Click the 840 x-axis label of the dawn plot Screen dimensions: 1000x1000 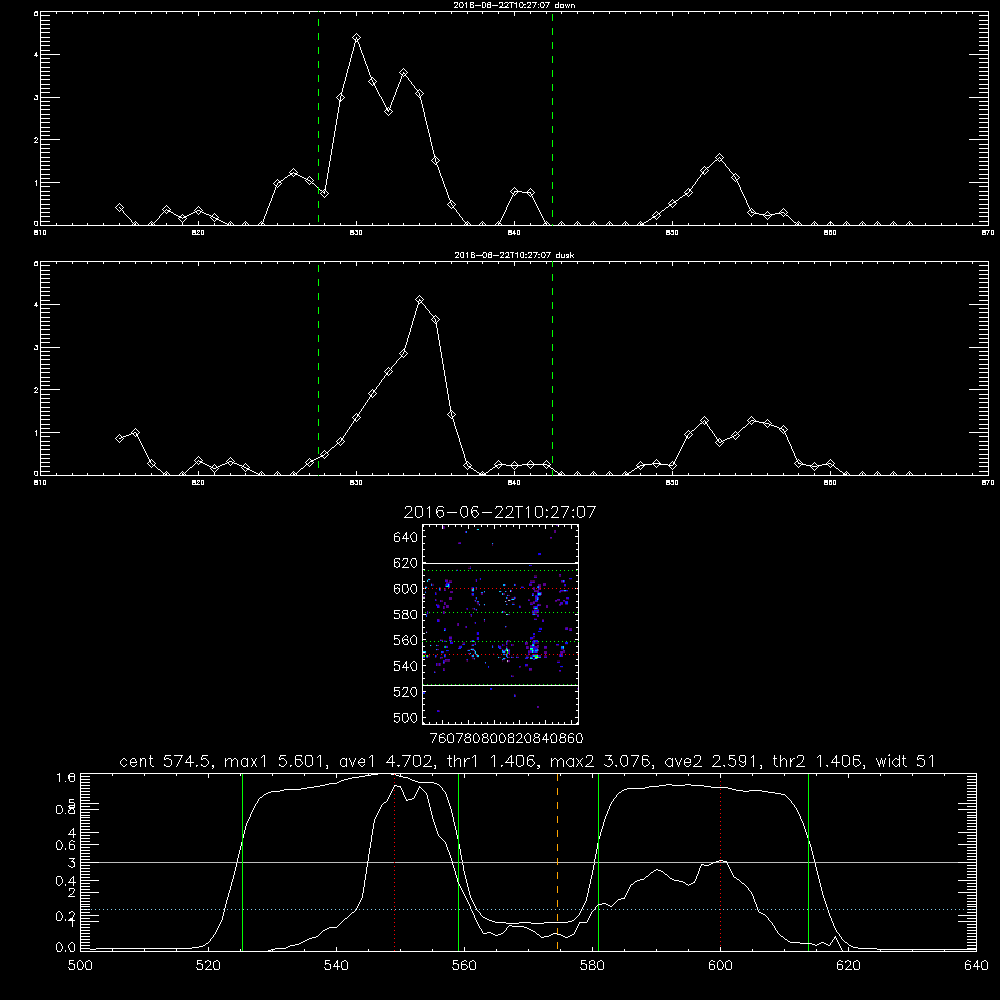[x=514, y=233]
